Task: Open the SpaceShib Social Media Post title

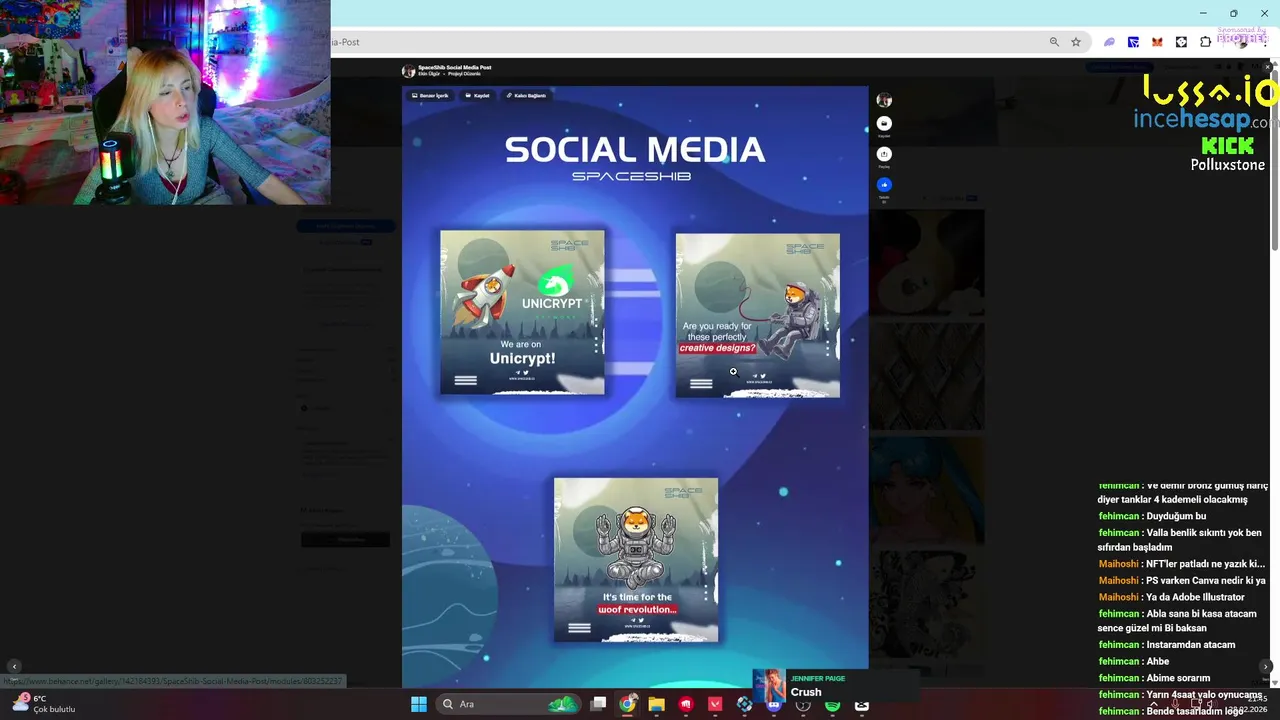Action: [x=454, y=67]
